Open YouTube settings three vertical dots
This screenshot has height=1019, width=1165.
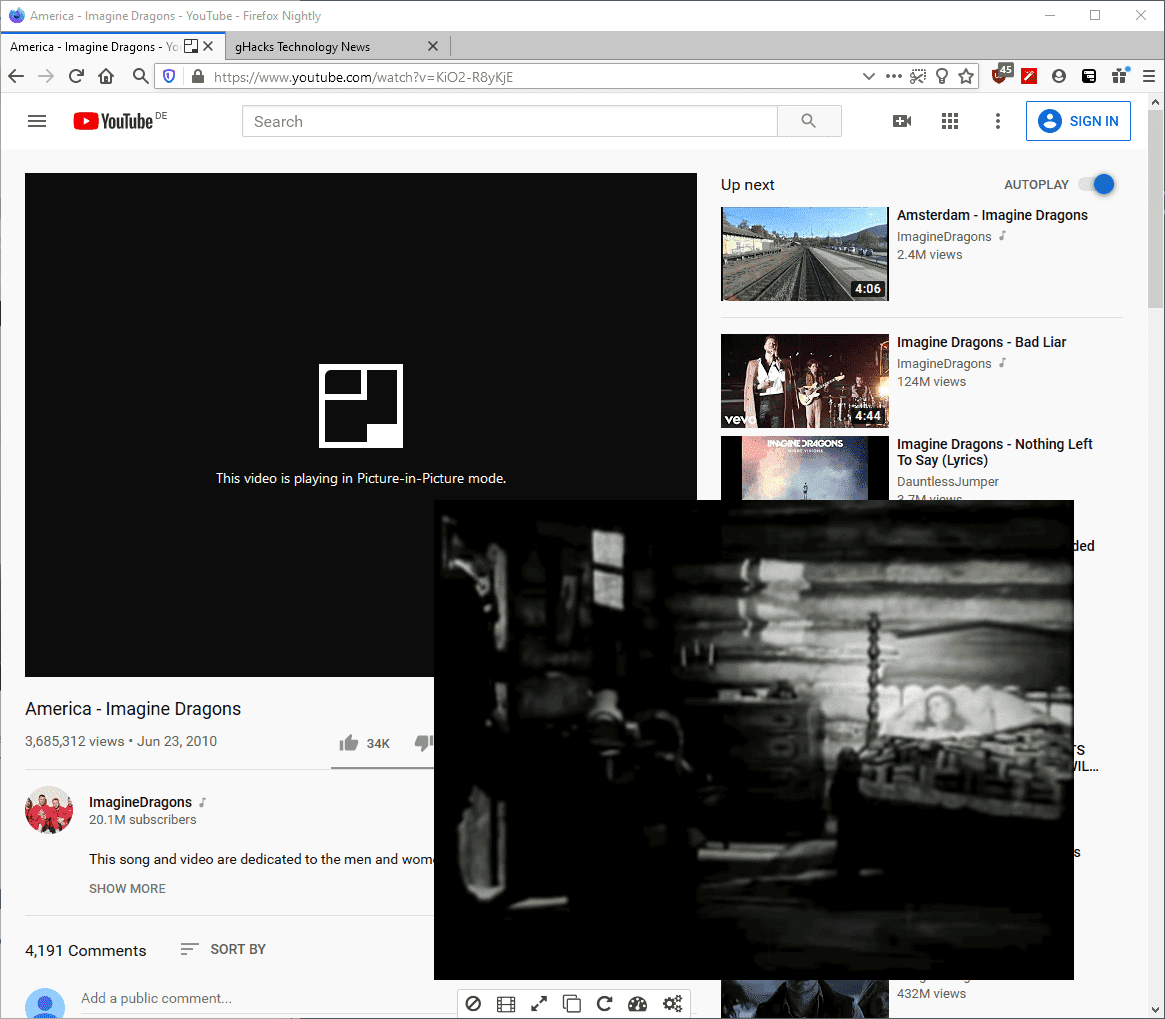coord(997,121)
